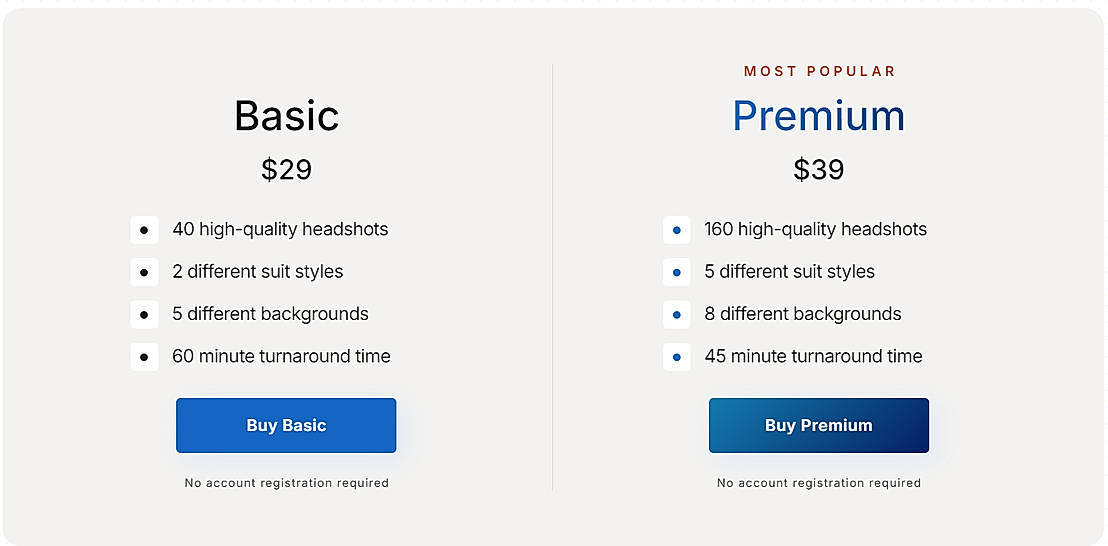Image resolution: width=1108 pixels, height=546 pixels.
Task: Click bullet icon beside 45 minute turnaround time
Action: pos(677,356)
